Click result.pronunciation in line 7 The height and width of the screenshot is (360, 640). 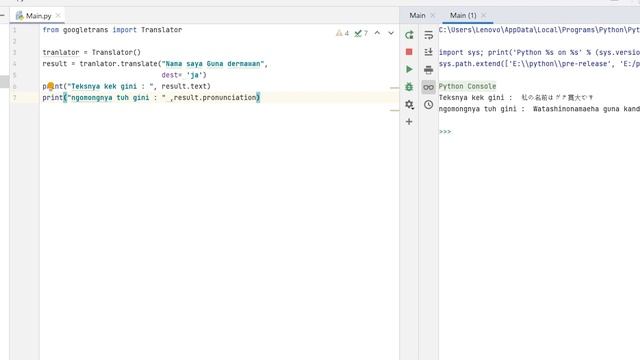pyautogui.click(x=215, y=98)
